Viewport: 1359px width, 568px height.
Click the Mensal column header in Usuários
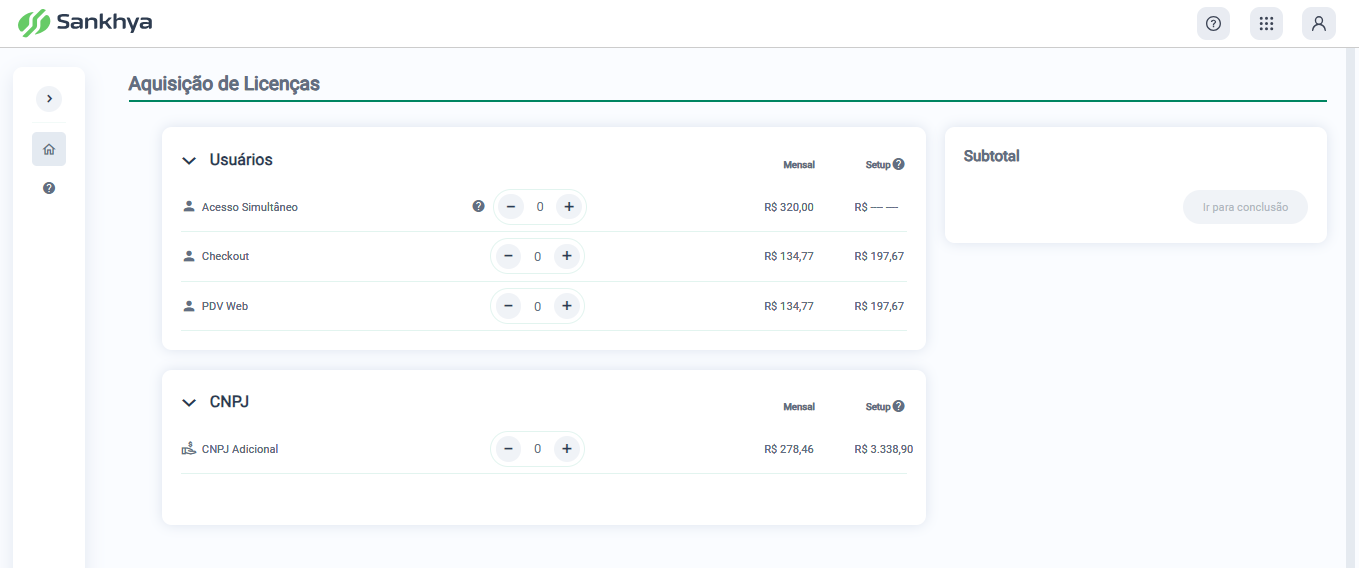[799, 165]
